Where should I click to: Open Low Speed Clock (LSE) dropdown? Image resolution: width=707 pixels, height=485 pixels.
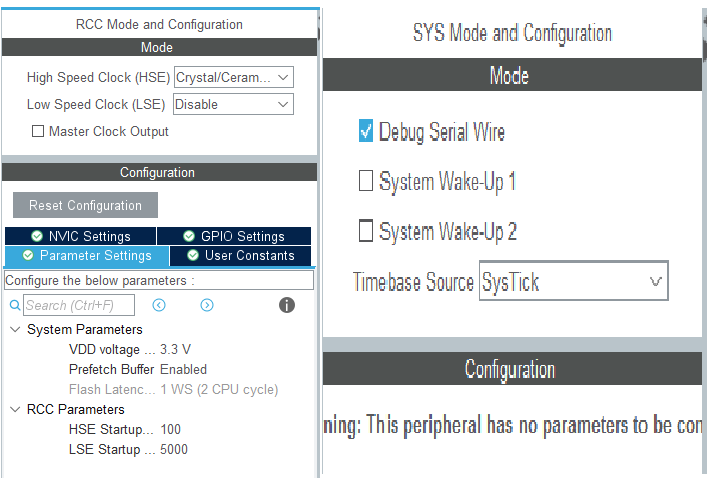point(233,104)
